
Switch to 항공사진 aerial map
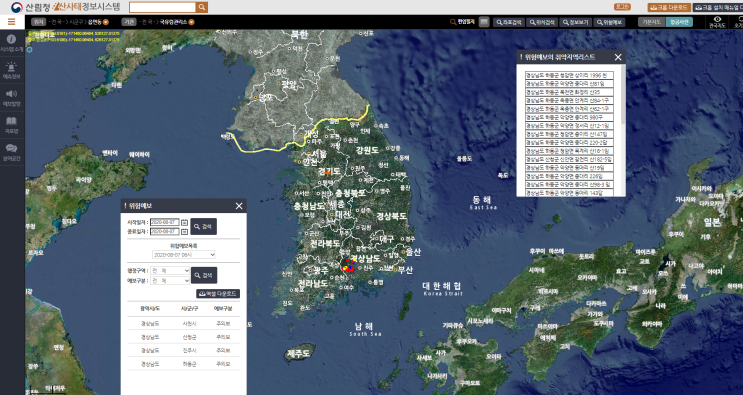[679, 22]
